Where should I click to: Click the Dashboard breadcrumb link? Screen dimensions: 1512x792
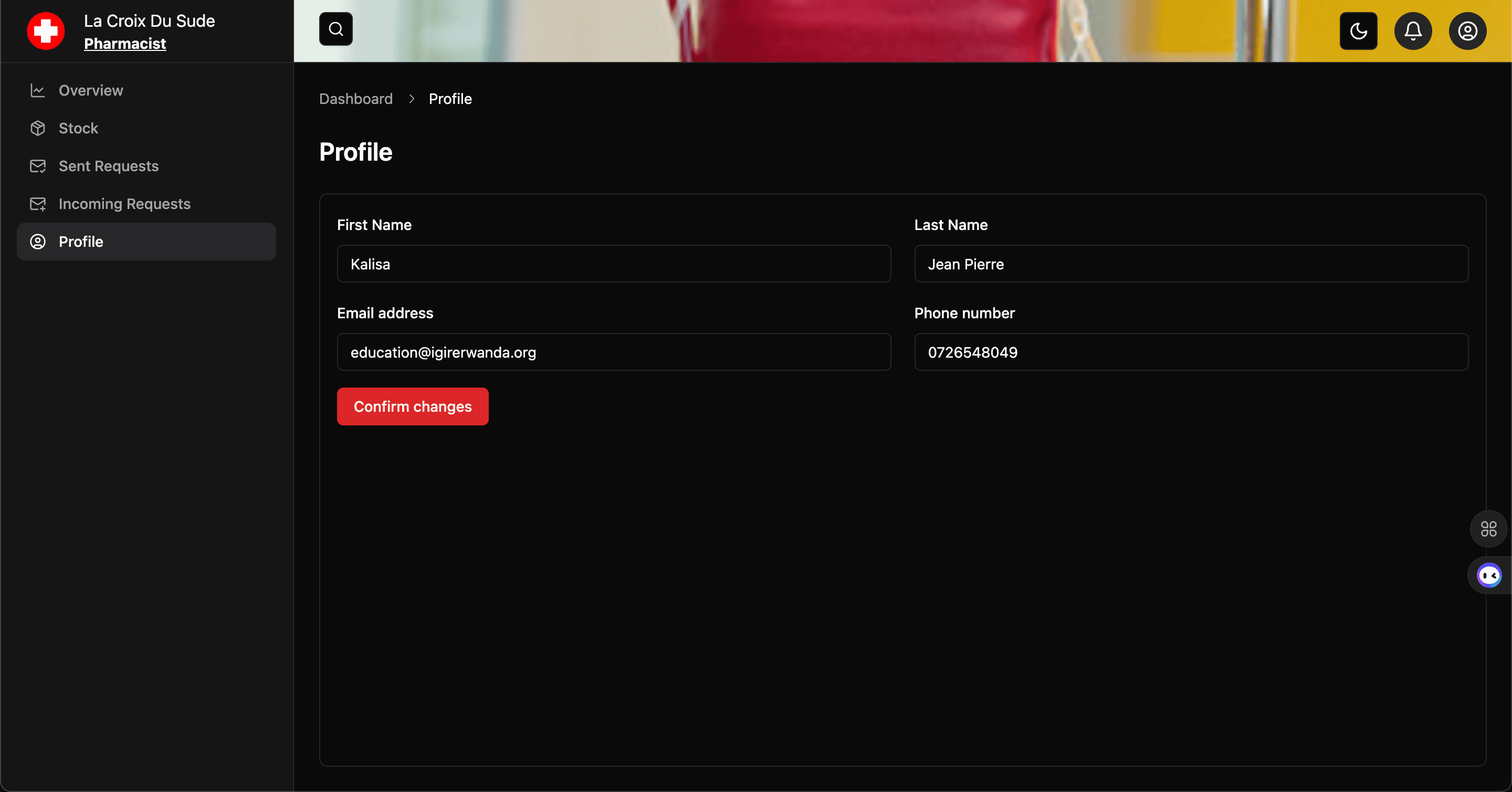click(356, 99)
